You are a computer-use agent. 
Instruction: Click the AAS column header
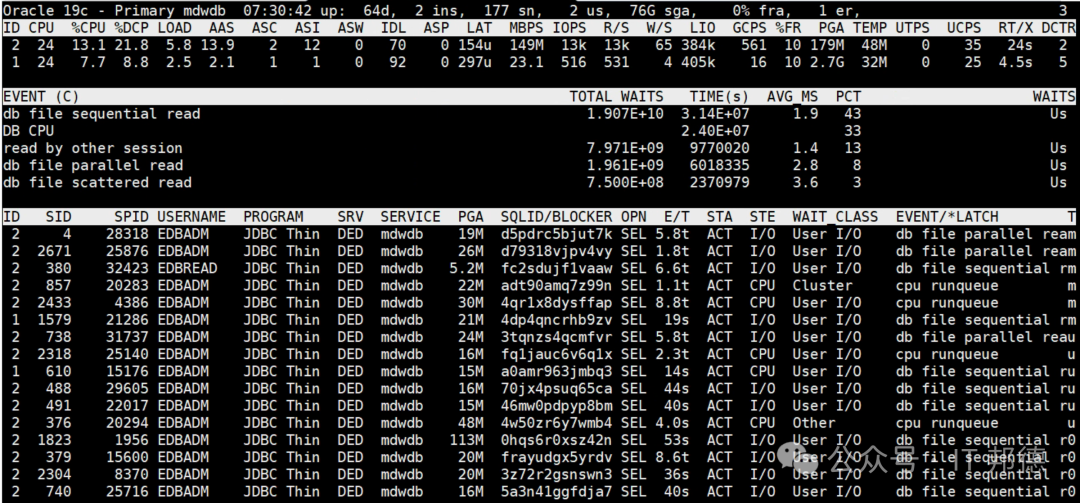pyautogui.click(x=221, y=28)
